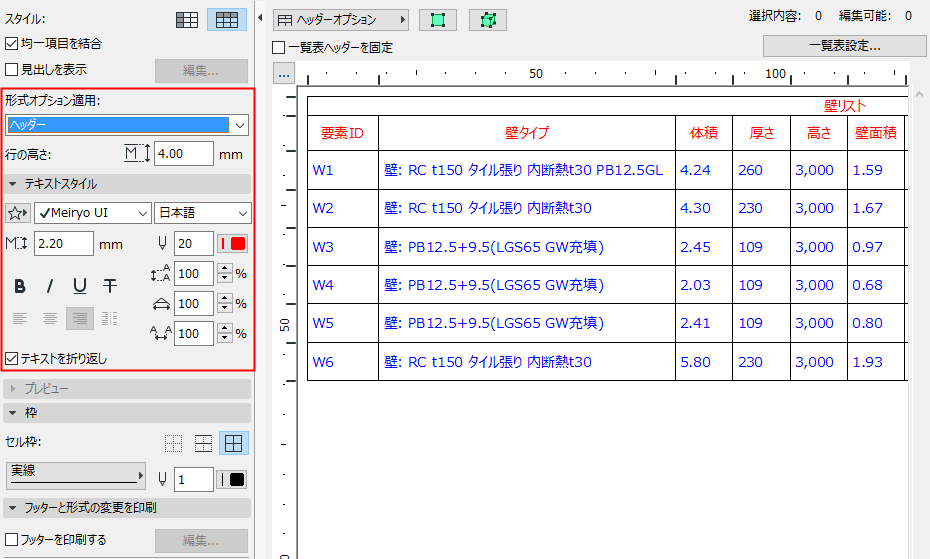Toggle underline text formatting
930x559 pixels.
pyautogui.click(x=79, y=287)
